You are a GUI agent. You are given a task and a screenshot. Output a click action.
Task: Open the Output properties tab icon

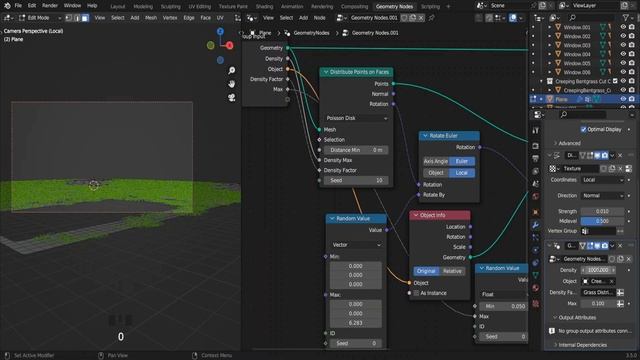click(536, 158)
